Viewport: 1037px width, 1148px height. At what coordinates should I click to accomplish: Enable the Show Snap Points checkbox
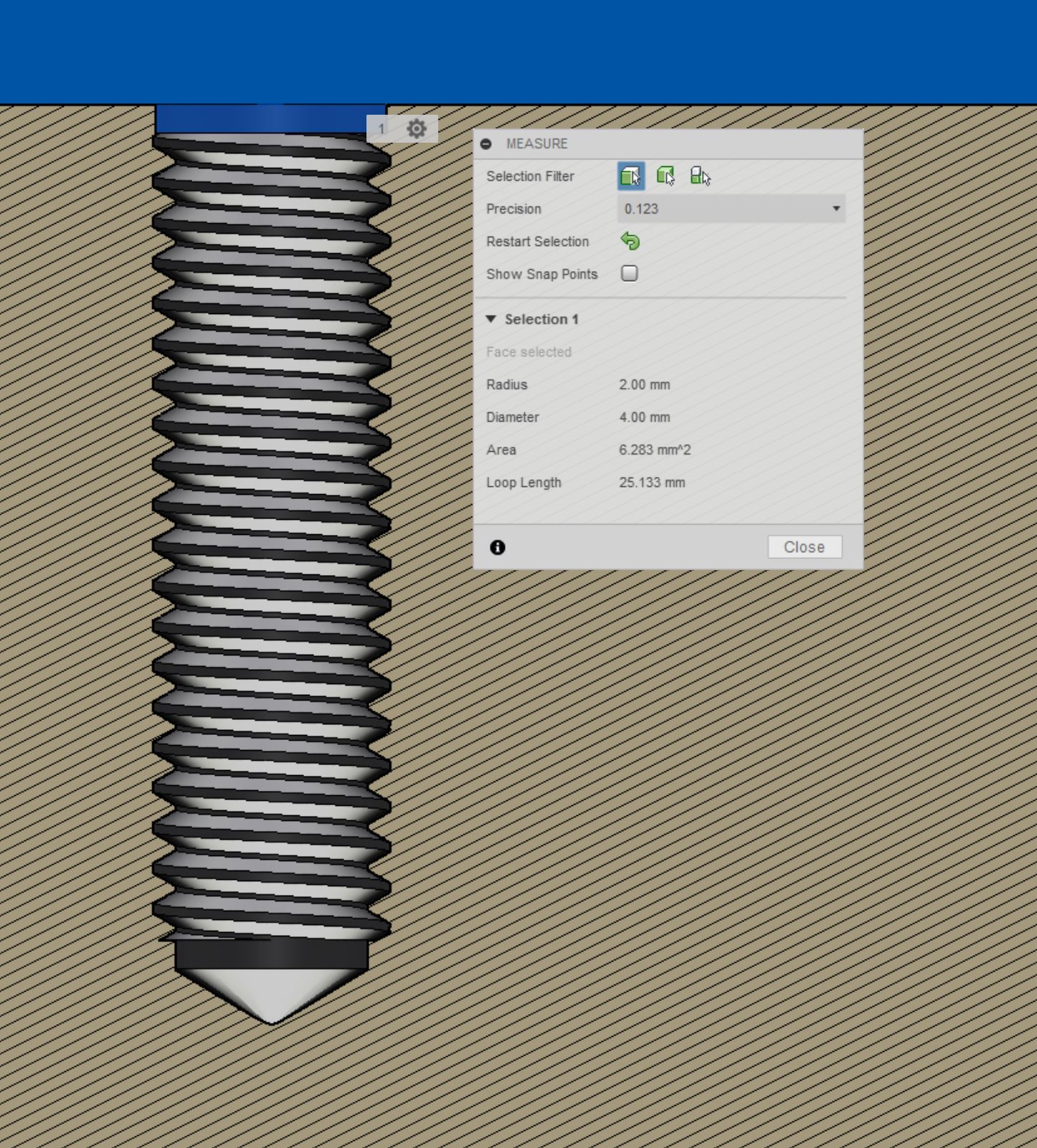pyautogui.click(x=630, y=274)
